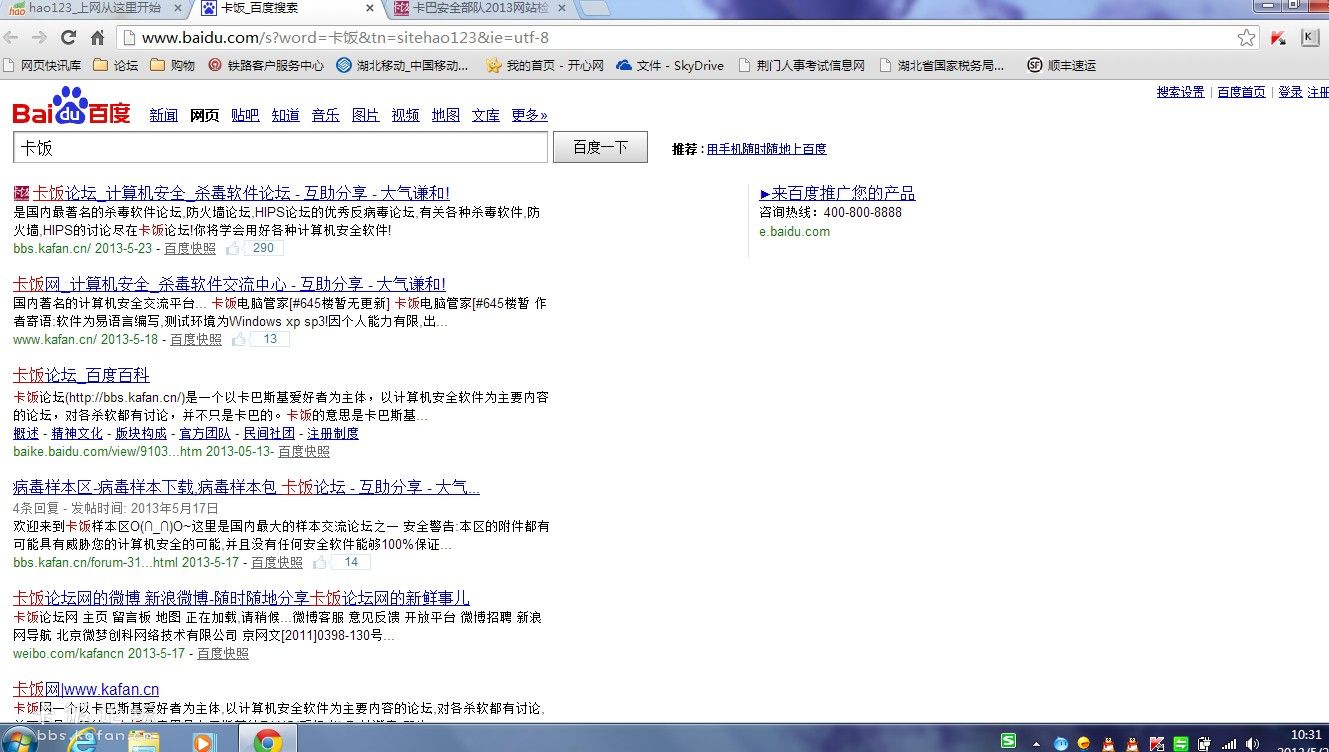Click 登录 link

click(1290, 92)
